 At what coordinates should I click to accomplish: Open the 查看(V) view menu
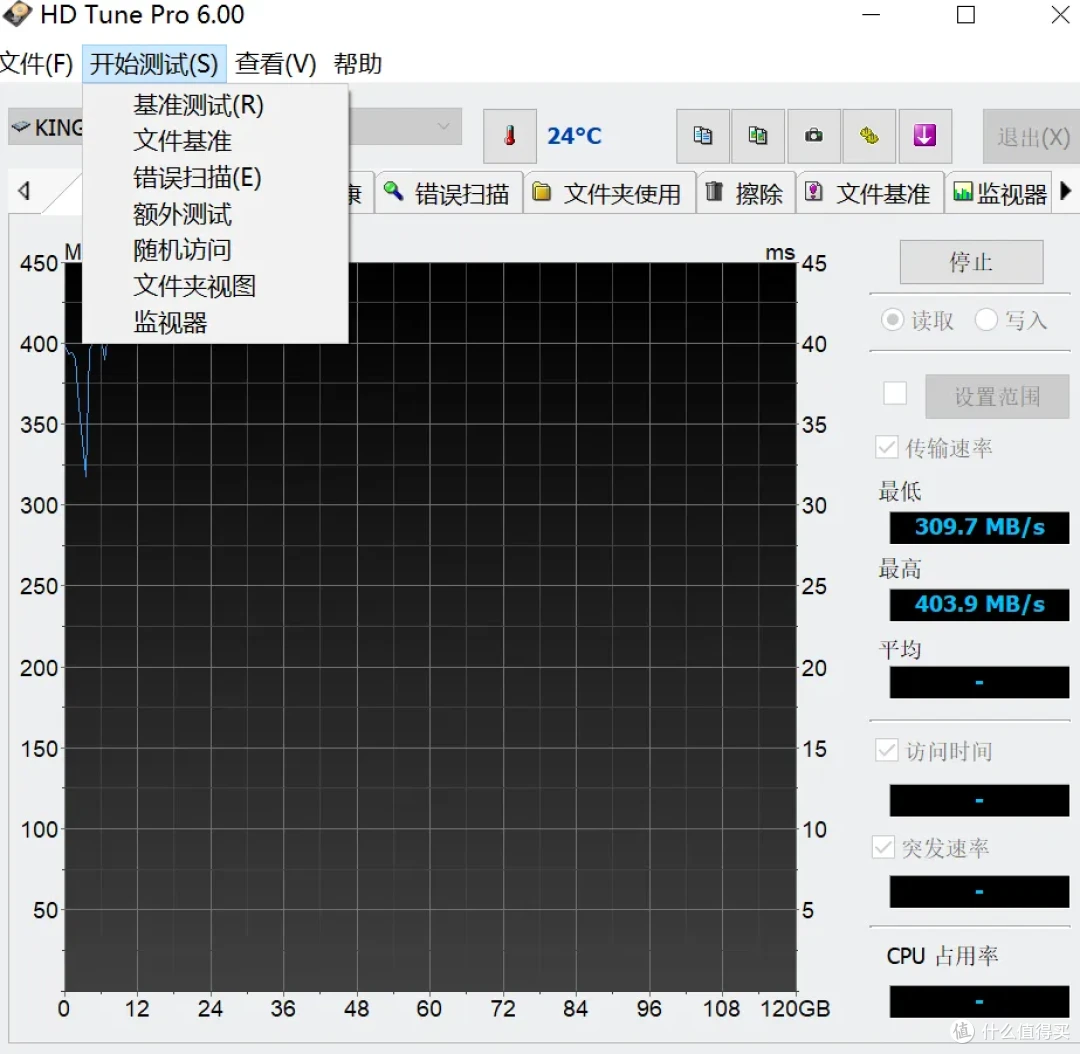coord(276,64)
